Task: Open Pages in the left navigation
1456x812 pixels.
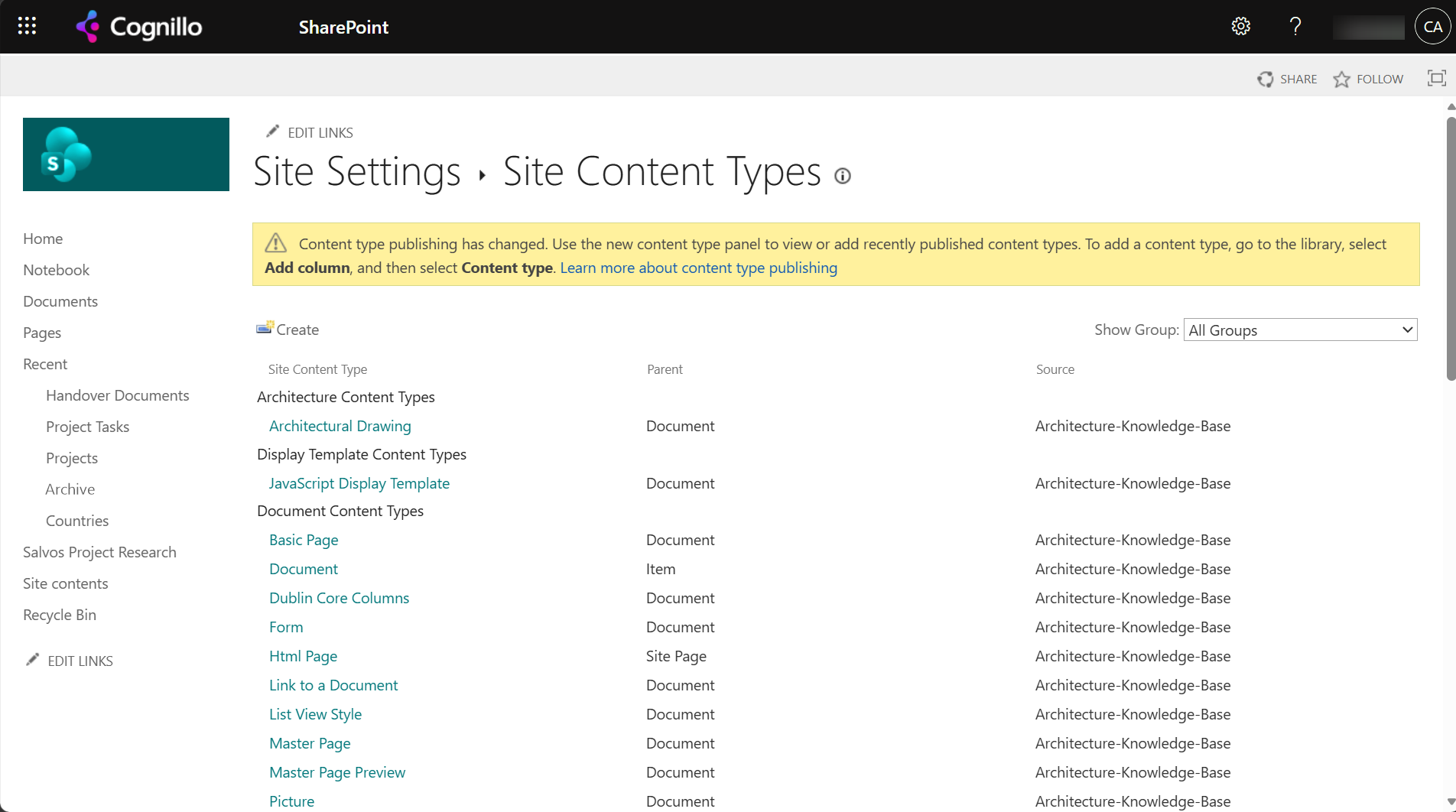Action: coord(42,333)
